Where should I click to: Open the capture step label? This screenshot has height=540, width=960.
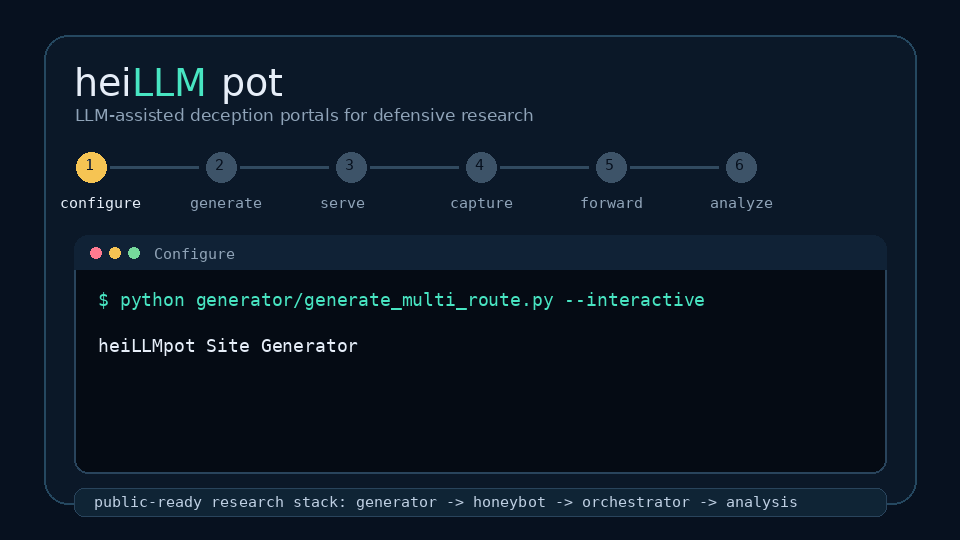[x=482, y=203]
